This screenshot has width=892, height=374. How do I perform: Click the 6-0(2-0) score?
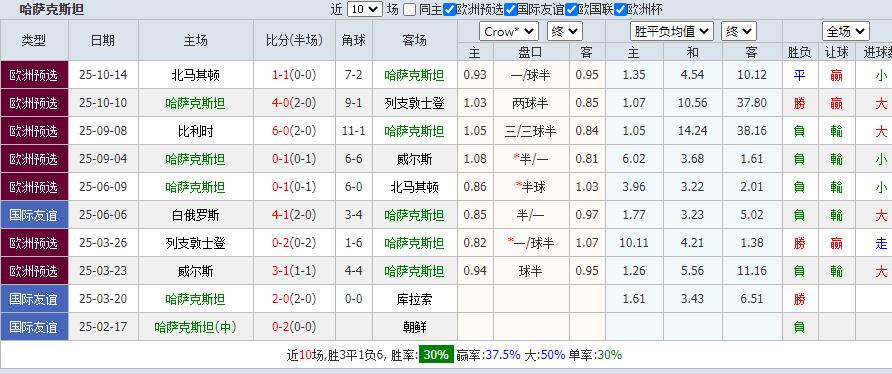pos(294,131)
